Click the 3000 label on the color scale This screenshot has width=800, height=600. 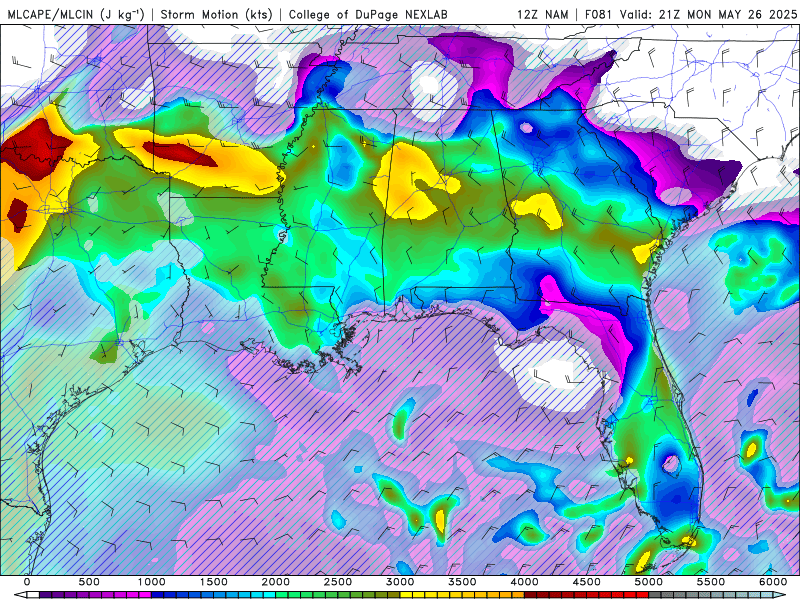pyautogui.click(x=401, y=582)
